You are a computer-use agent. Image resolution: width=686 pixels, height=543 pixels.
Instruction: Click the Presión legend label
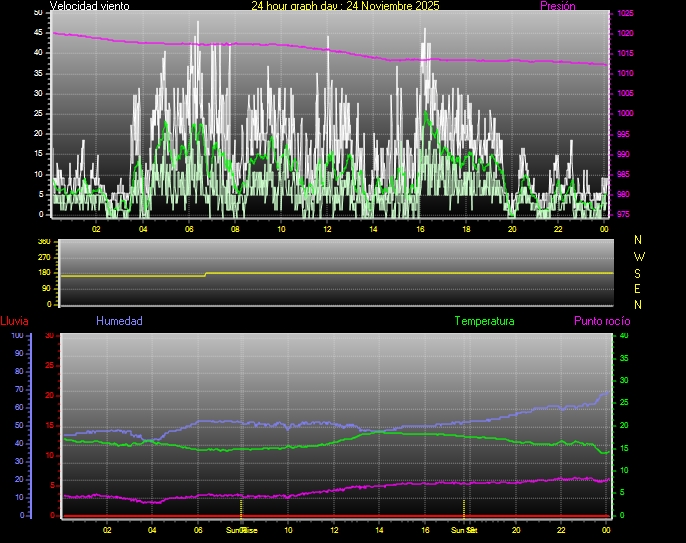pyautogui.click(x=556, y=6)
